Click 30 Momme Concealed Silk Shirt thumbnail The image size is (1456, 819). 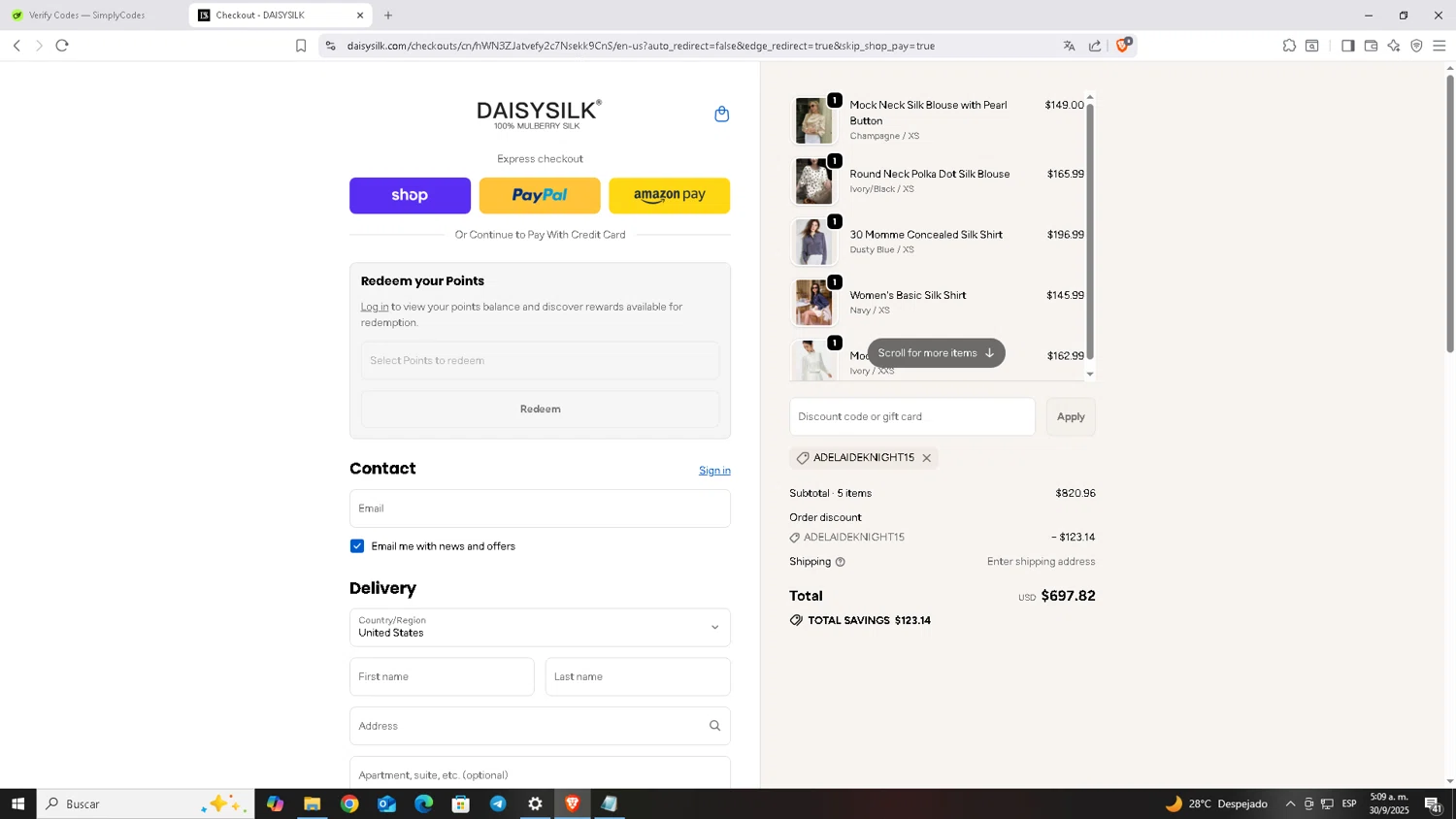pos(813,242)
